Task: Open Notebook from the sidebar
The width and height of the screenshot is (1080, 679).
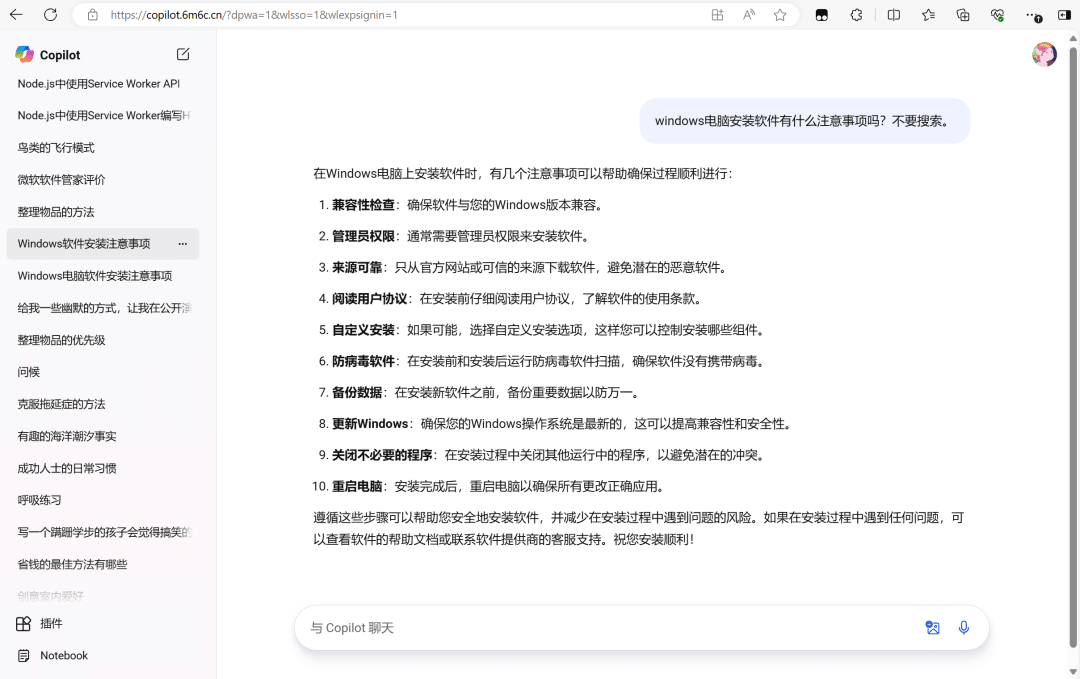Action: point(64,656)
